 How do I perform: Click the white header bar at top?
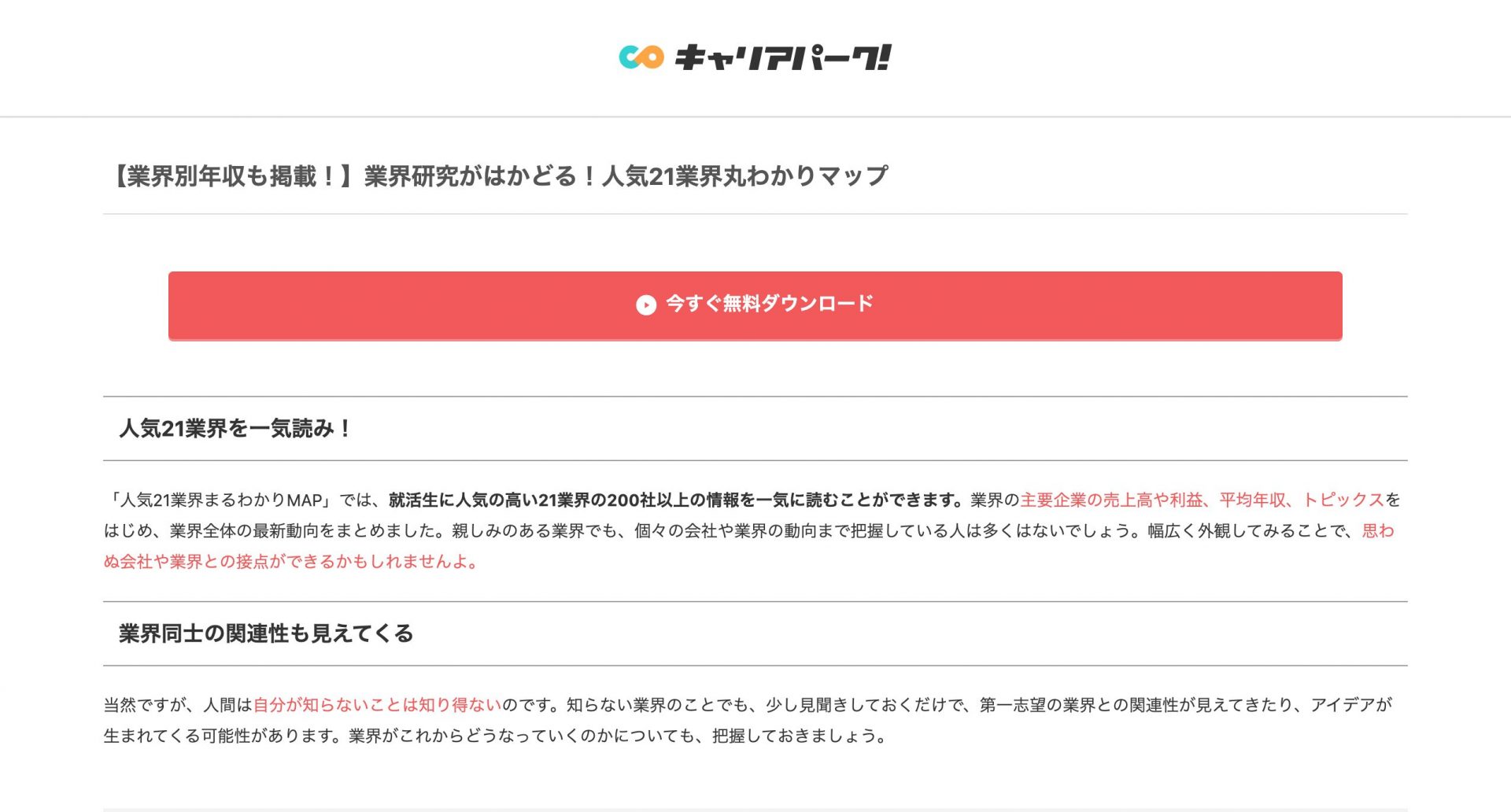tap(315, 58)
